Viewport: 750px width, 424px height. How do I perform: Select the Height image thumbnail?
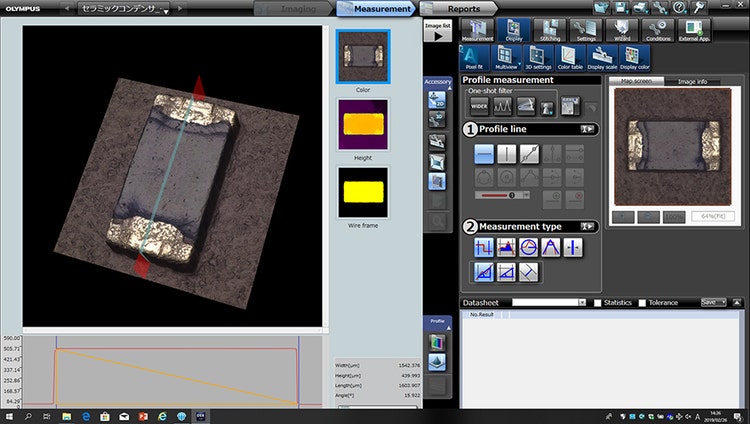coord(363,123)
